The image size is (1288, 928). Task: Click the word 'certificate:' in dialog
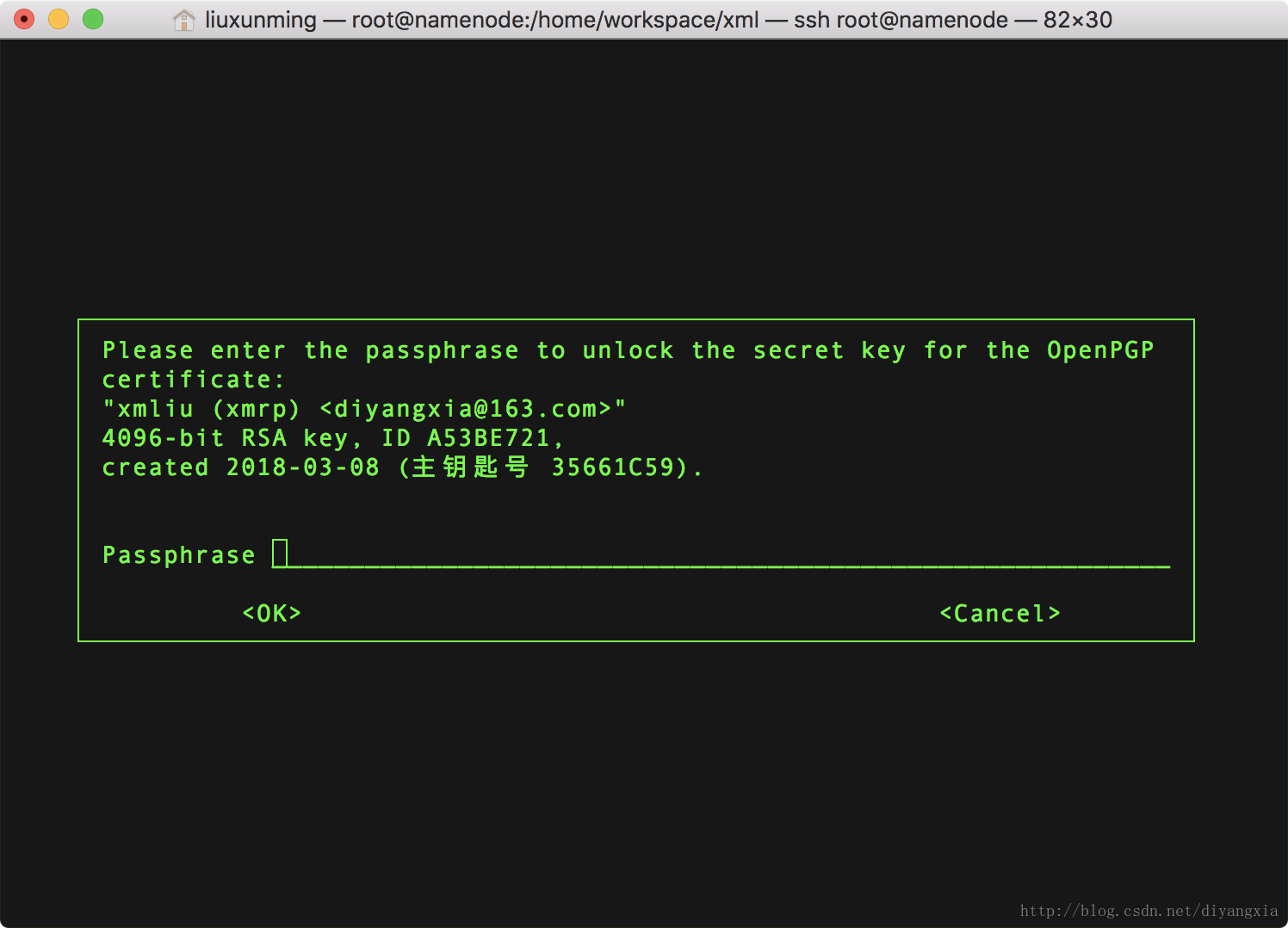pos(193,380)
